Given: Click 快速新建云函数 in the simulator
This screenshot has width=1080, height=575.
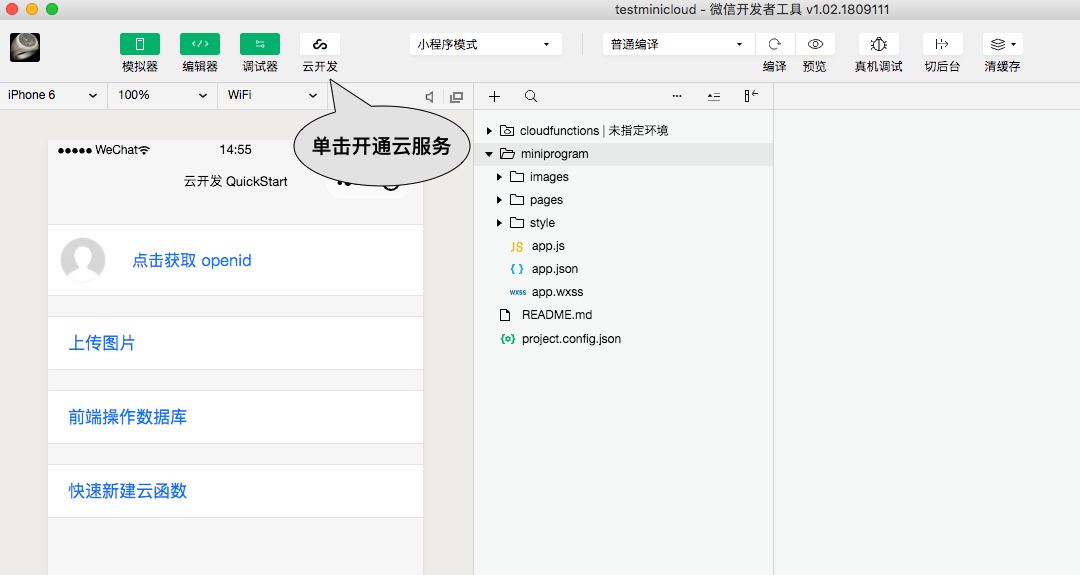Looking at the screenshot, I should pyautogui.click(x=127, y=491).
